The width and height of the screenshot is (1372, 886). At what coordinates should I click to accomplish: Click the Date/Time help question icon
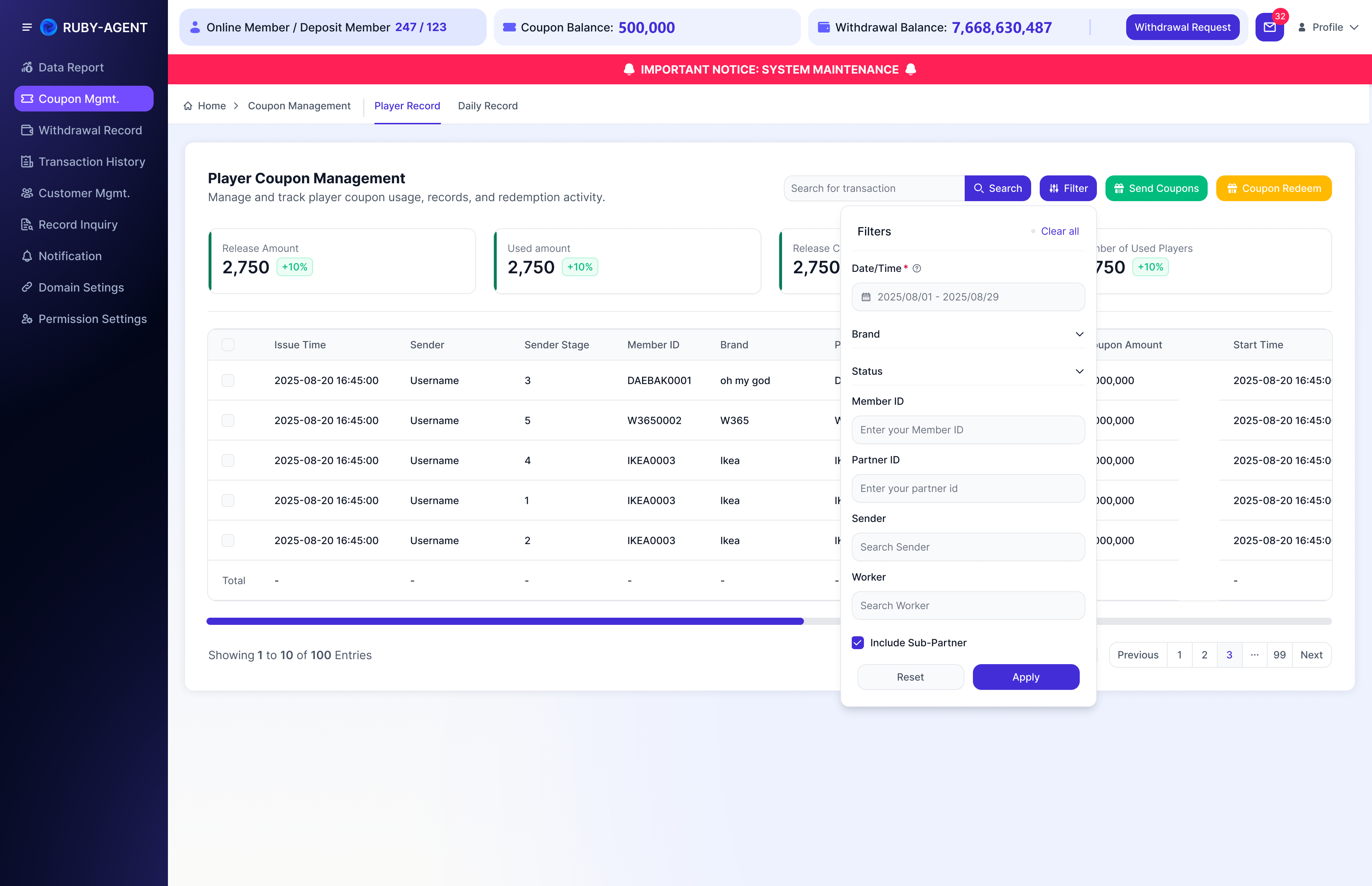click(917, 268)
